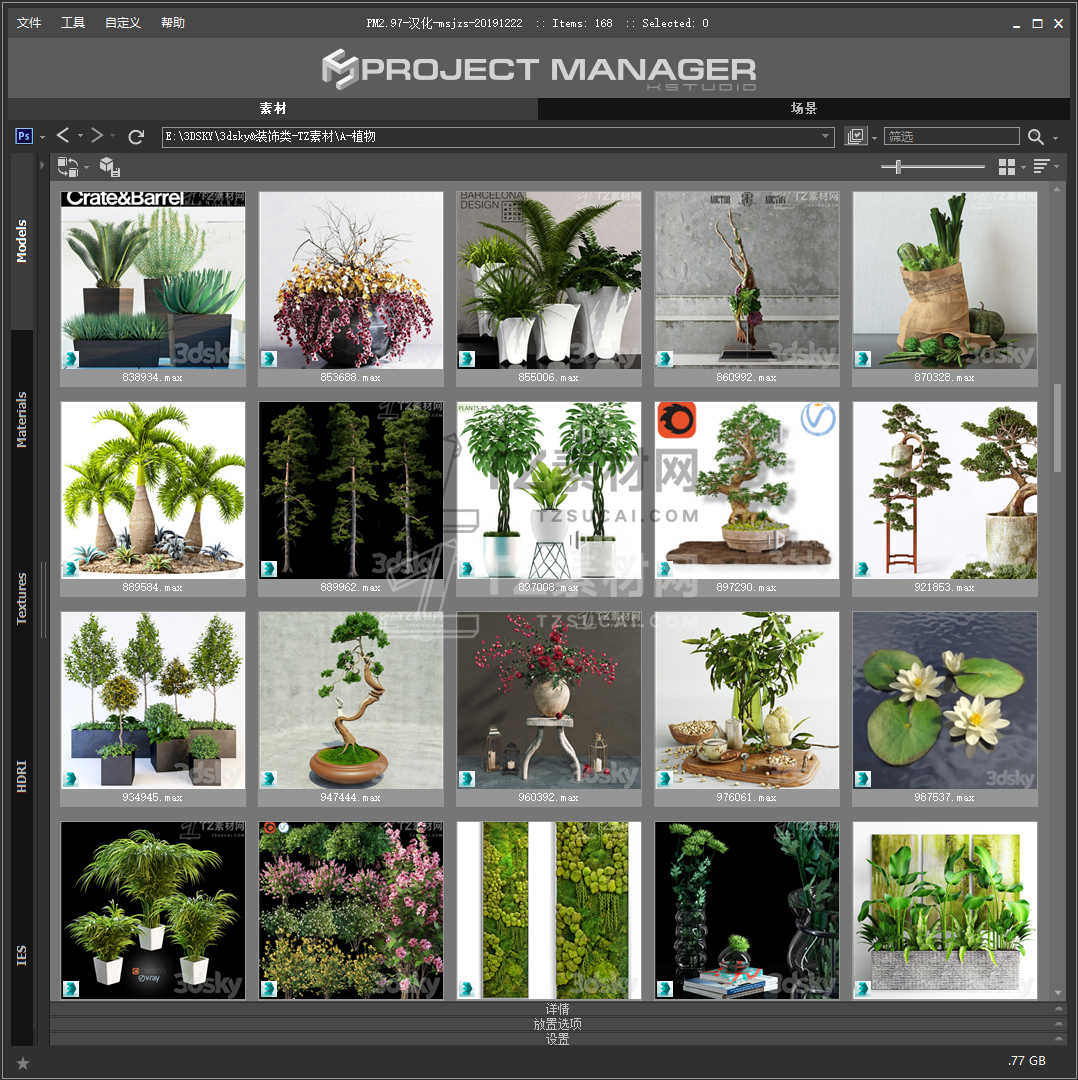Click the thumbnail grid view icon
1078x1080 pixels.
click(1007, 167)
